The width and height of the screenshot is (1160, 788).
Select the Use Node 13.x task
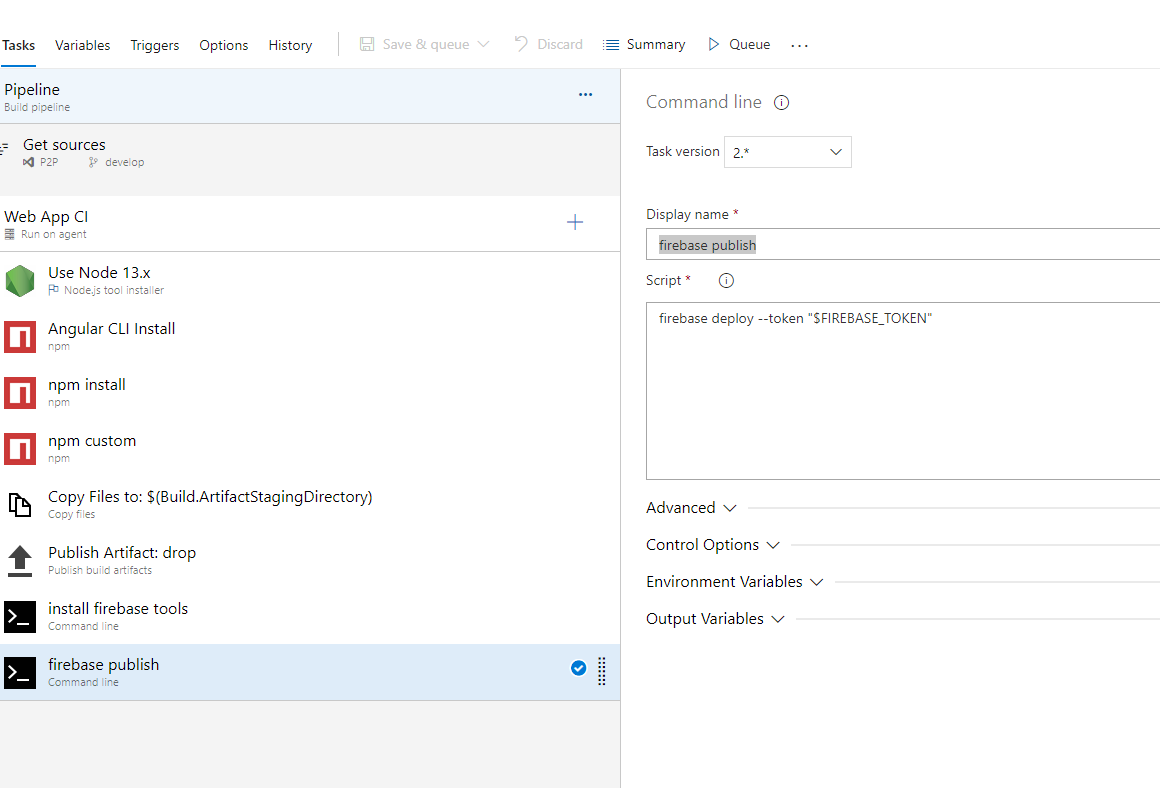(310, 280)
